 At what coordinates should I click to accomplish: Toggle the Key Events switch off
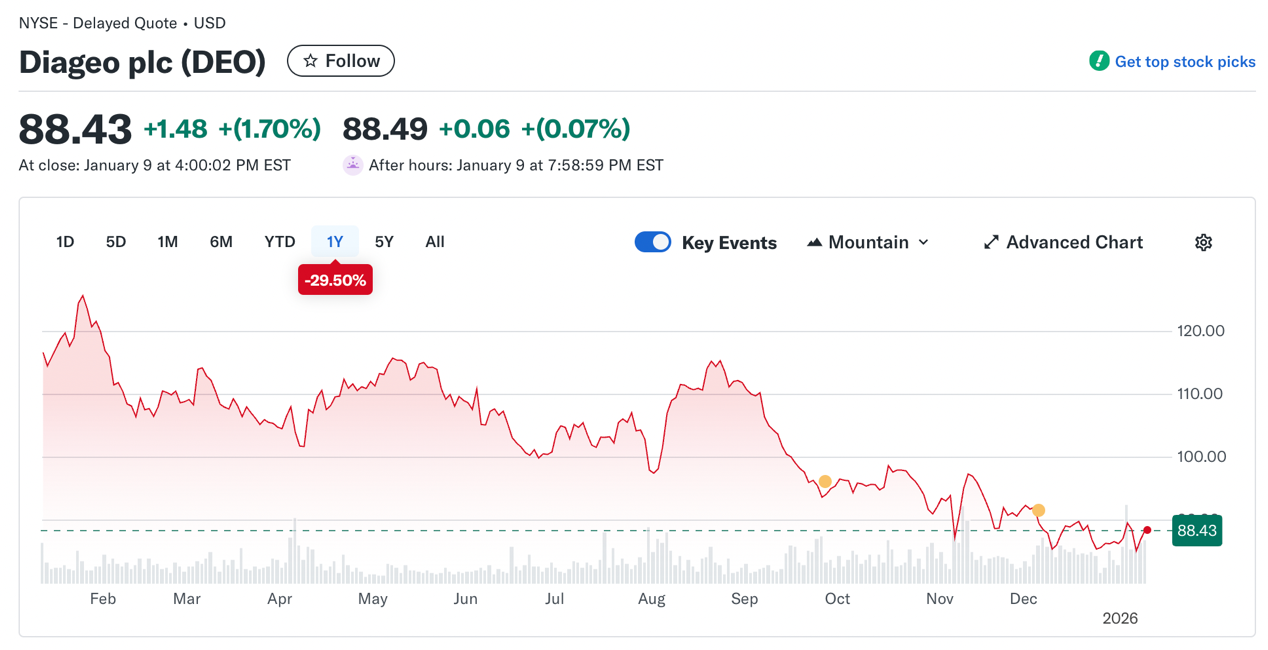[x=653, y=243]
